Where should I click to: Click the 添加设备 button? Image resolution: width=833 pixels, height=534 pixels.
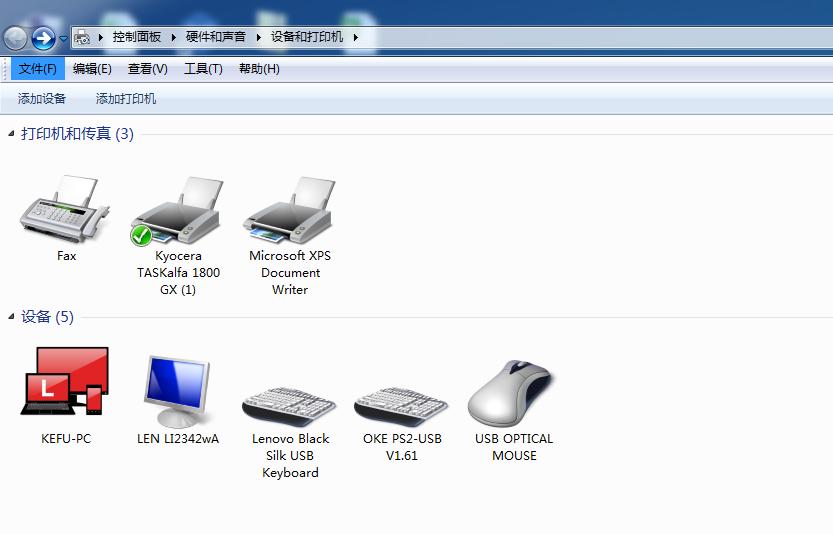(42, 99)
